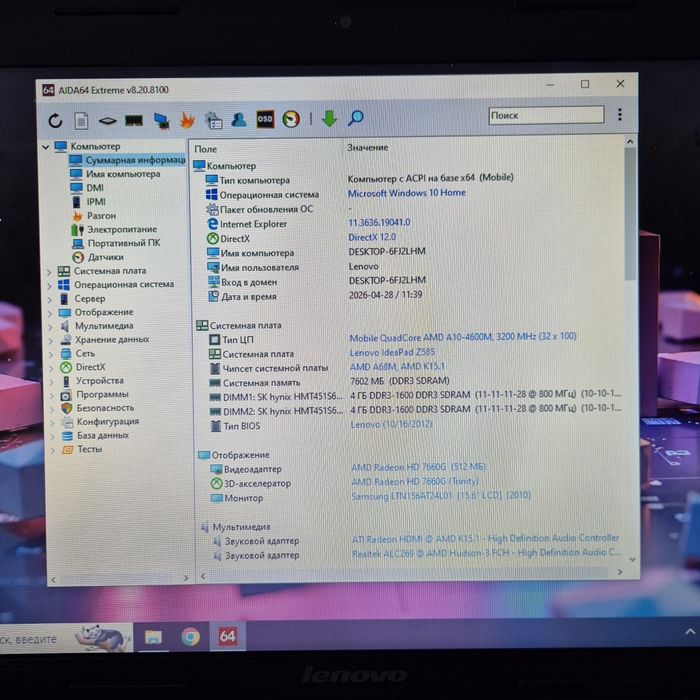Open the Realtek ALC269 audio link
Image resolution: width=700 pixels, height=700 pixels.
[x=487, y=553]
